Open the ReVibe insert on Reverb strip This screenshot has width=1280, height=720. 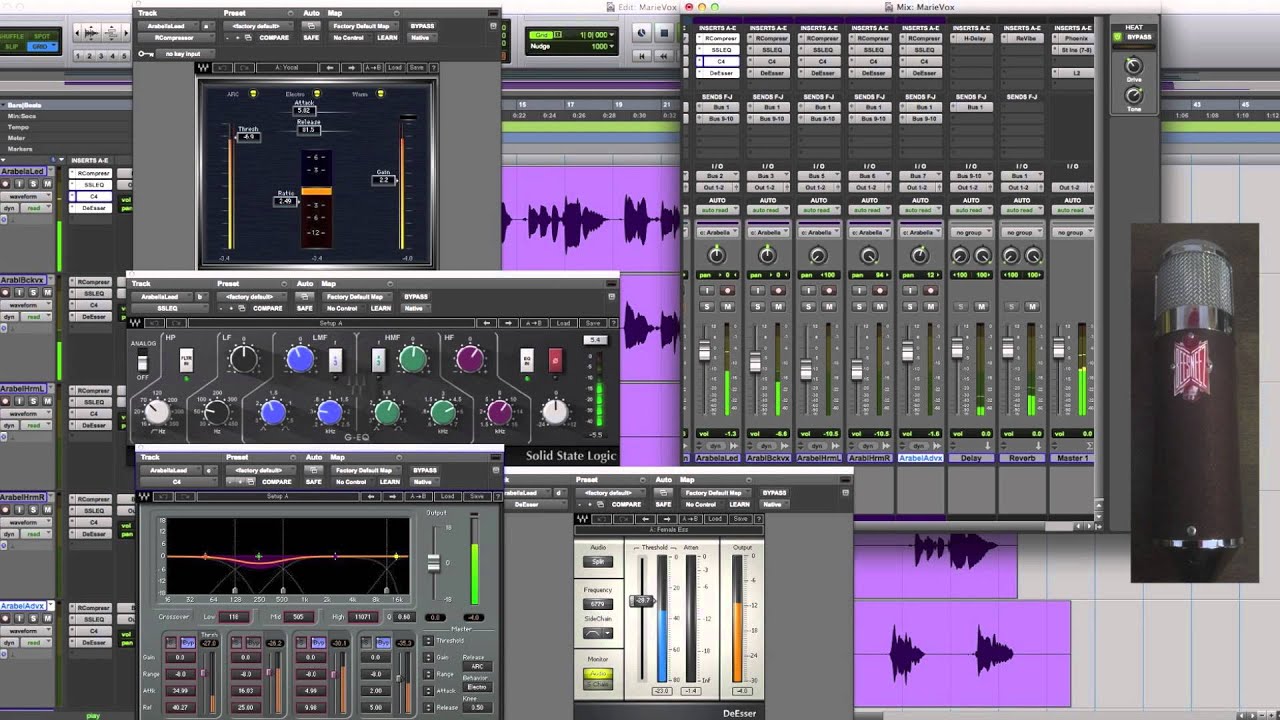[1021, 38]
